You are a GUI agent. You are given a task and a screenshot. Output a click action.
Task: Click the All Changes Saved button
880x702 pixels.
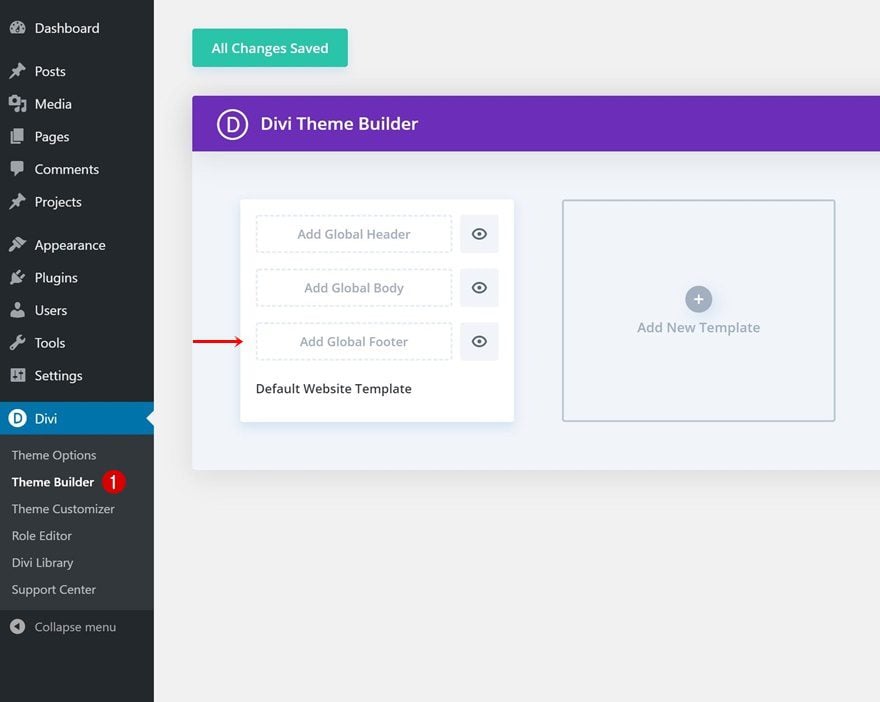click(x=270, y=48)
